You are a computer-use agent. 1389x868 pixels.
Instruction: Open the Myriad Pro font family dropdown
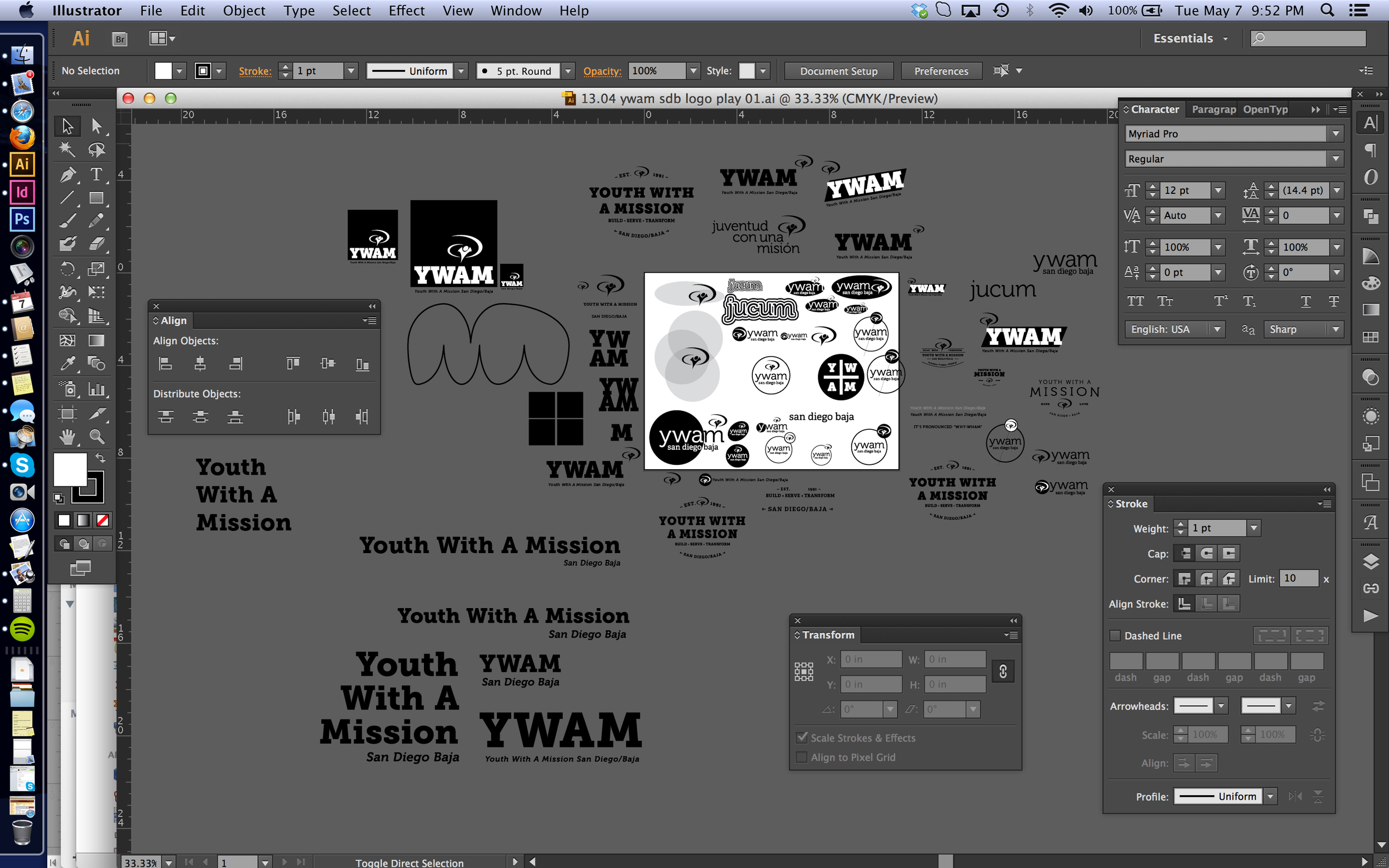(x=1336, y=134)
